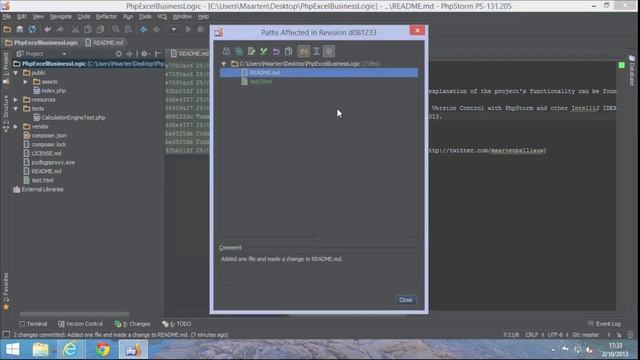Collapse the root path node in dialog tree
This screenshot has height=360, width=640.
224,64
